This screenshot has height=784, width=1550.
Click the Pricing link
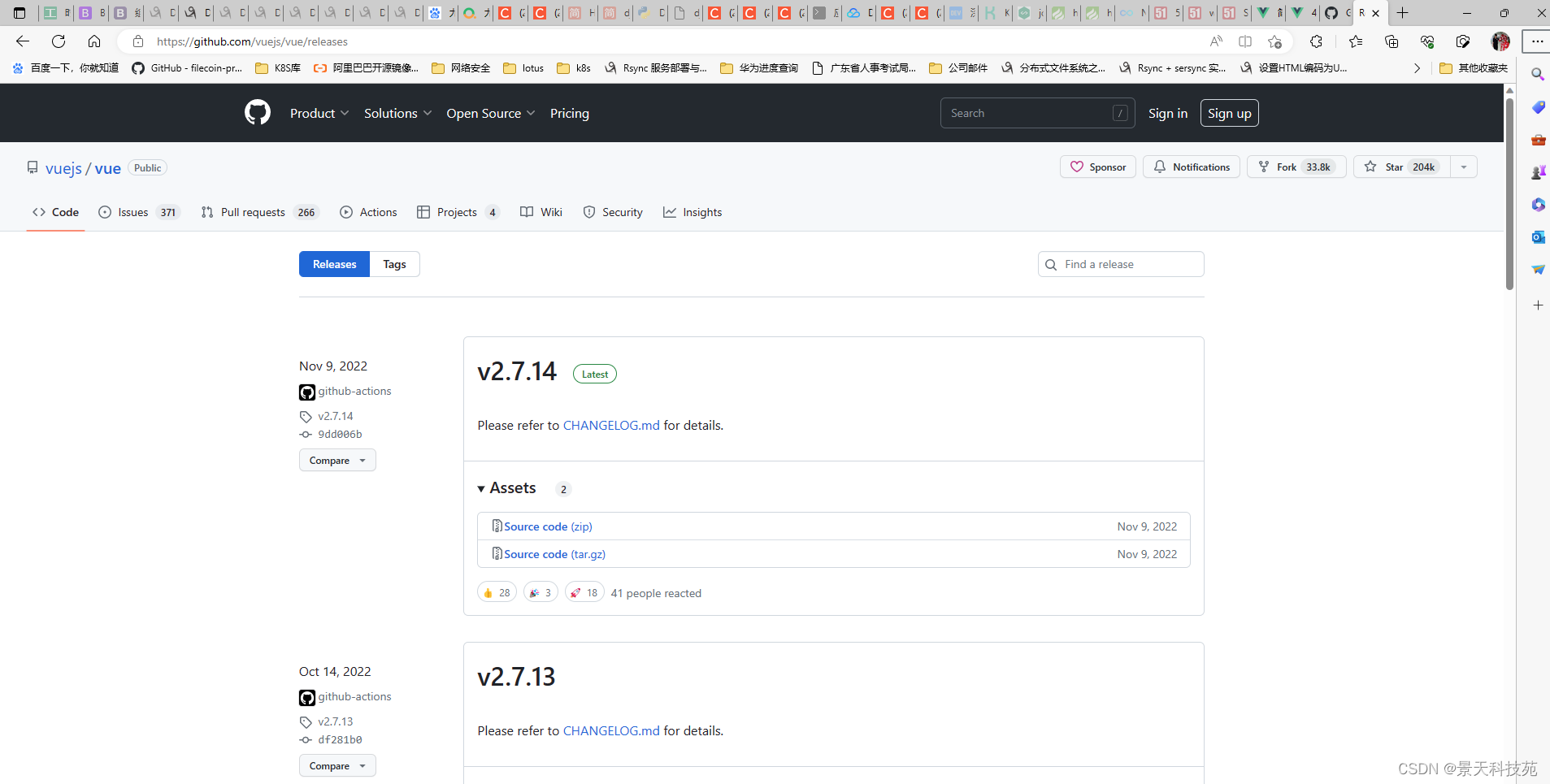click(570, 113)
